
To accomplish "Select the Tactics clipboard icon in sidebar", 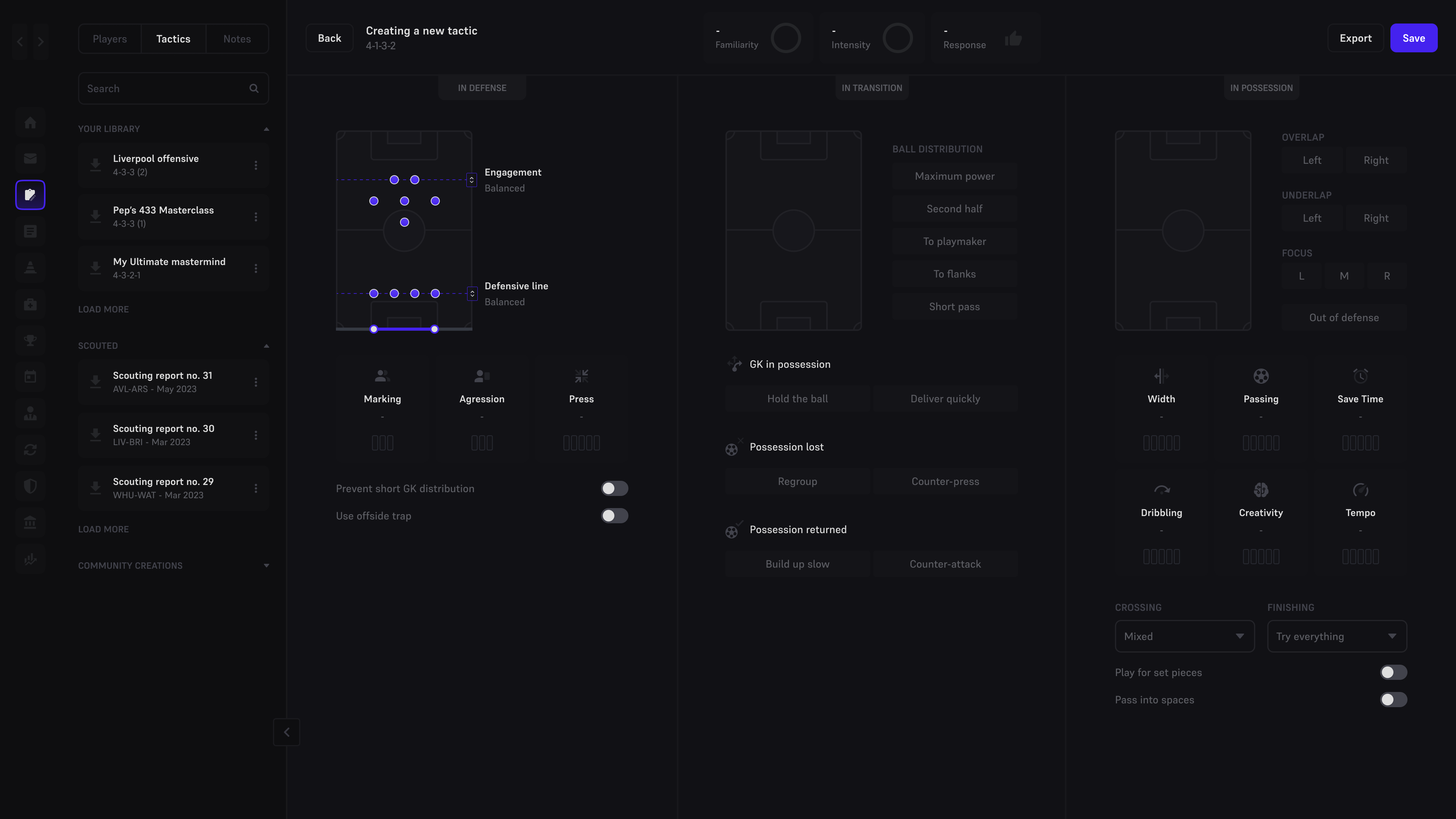I will pyautogui.click(x=30, y=195).
